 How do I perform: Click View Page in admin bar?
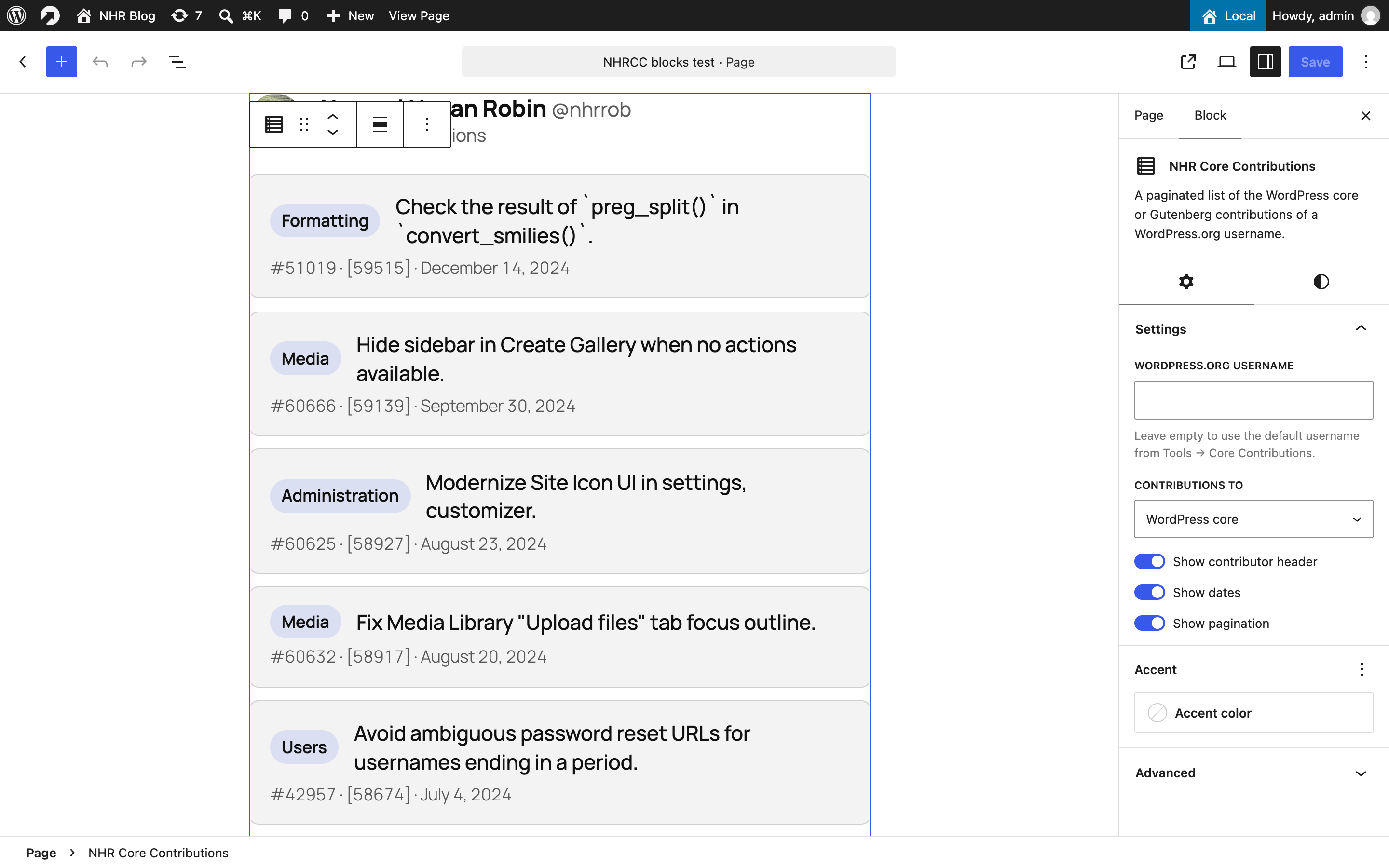click(419, 15)
